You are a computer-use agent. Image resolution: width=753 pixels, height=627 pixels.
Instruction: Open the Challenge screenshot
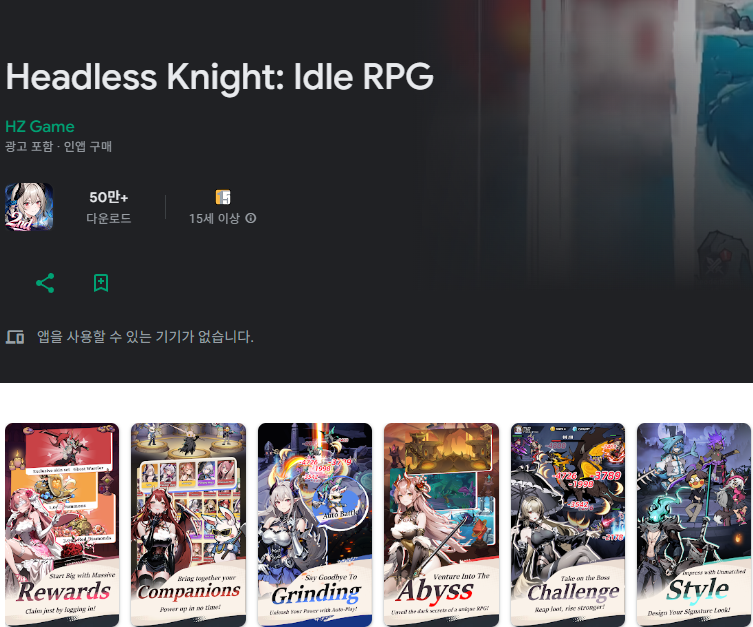pyautogui.click(x=568, y=524)
